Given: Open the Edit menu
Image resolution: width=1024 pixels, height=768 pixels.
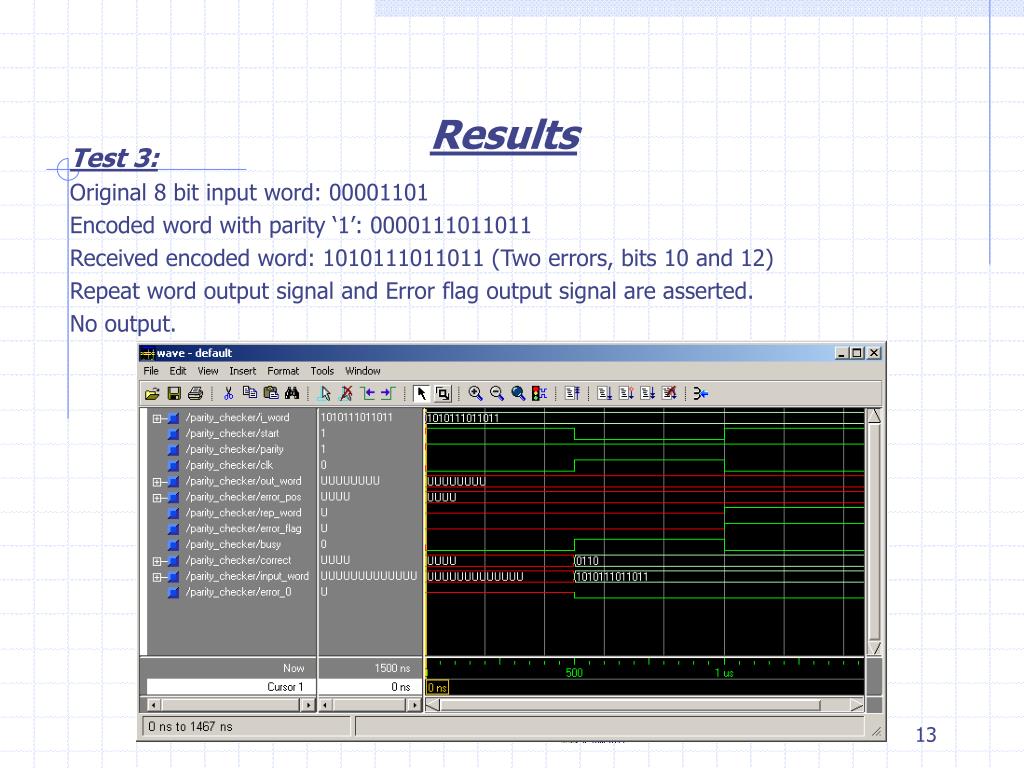Looking at the screenshot, I should pyautogui.click(x=178, y=371).
